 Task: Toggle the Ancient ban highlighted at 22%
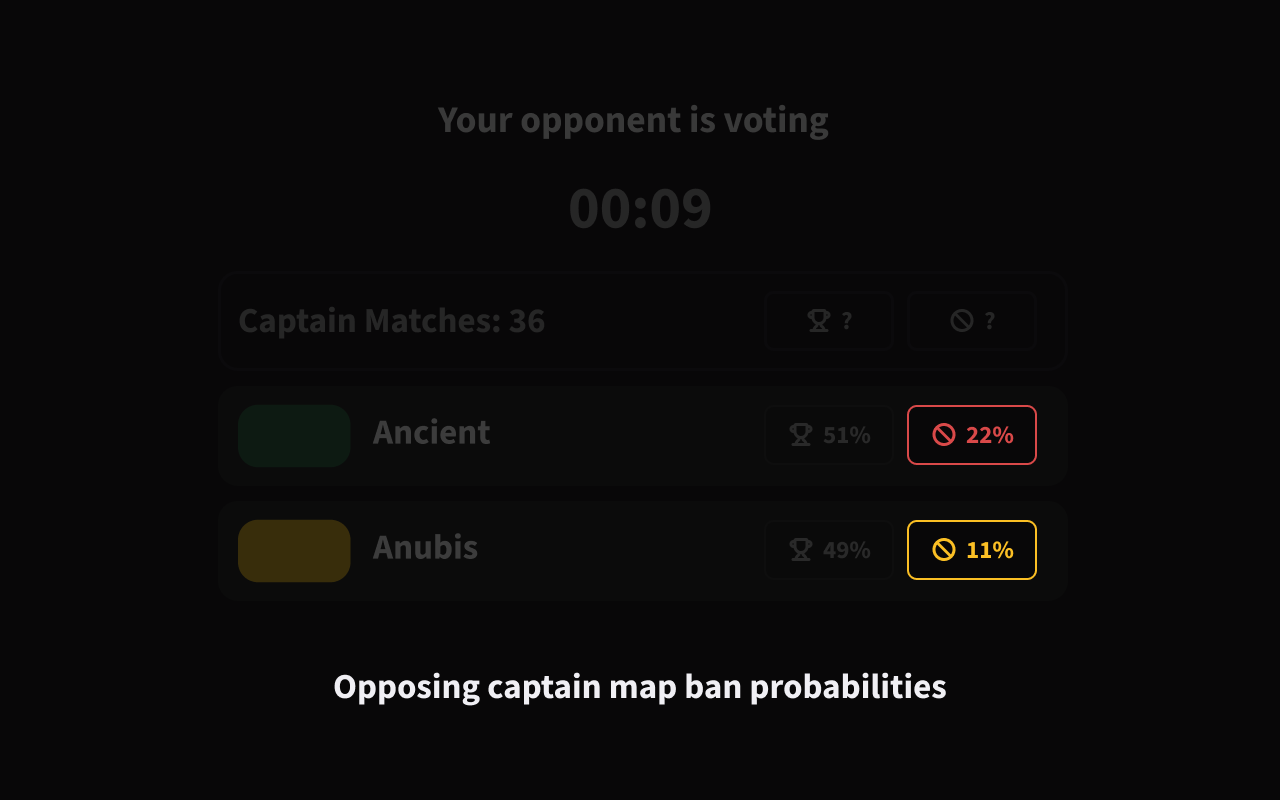point(971,435)
